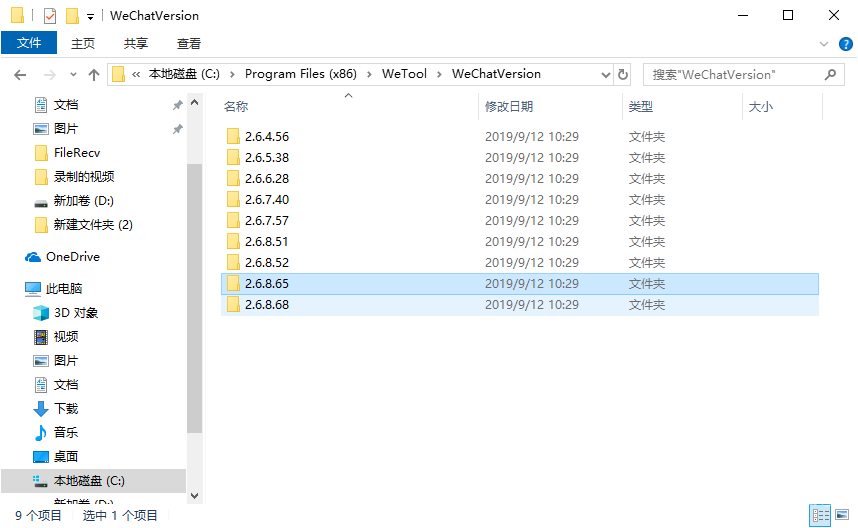The image size is (858, 528).
Task: Click the address bar history dropdown arrow
Action: pyautogui.click(x=606, y=74)
